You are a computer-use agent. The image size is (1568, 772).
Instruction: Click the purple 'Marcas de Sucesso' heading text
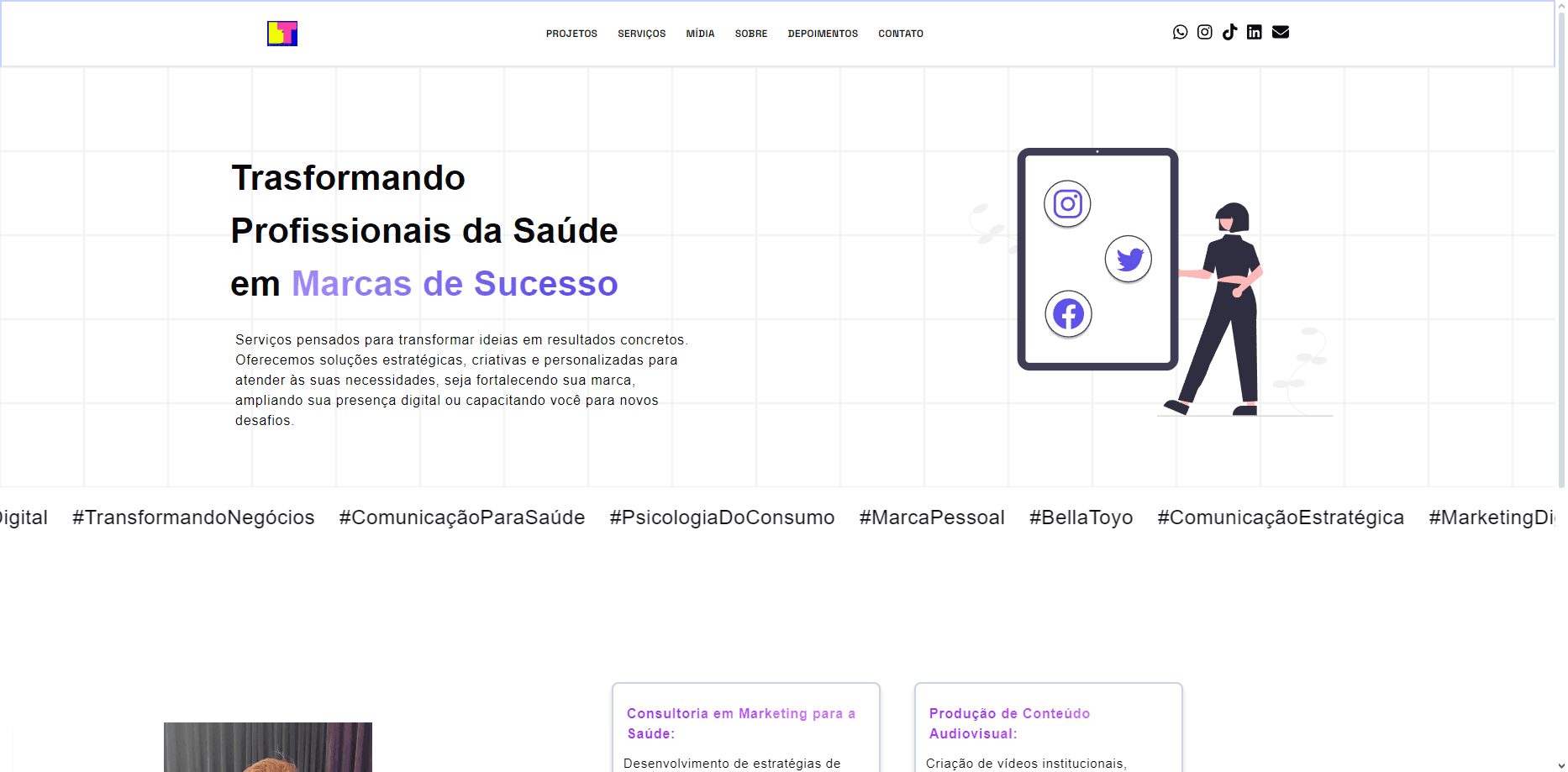coord(455,284)
